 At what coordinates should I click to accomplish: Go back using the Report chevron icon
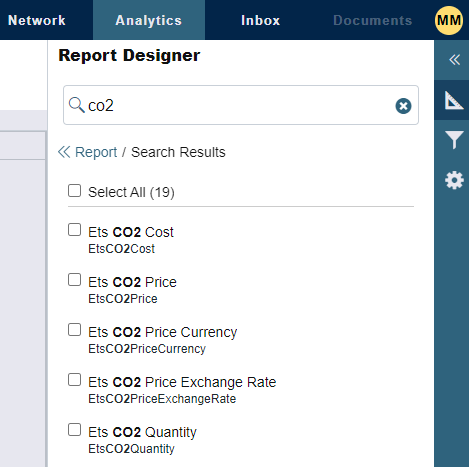click(64, 152)
